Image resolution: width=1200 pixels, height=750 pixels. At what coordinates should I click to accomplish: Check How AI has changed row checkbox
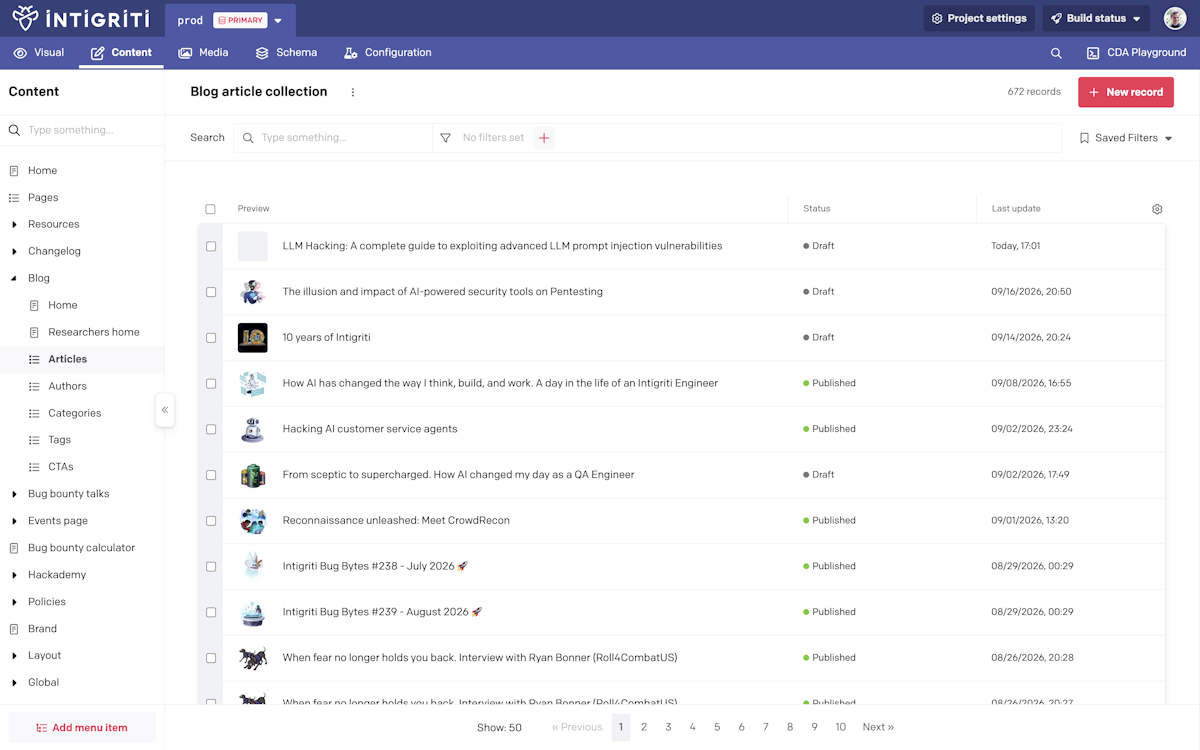point(211,383)
